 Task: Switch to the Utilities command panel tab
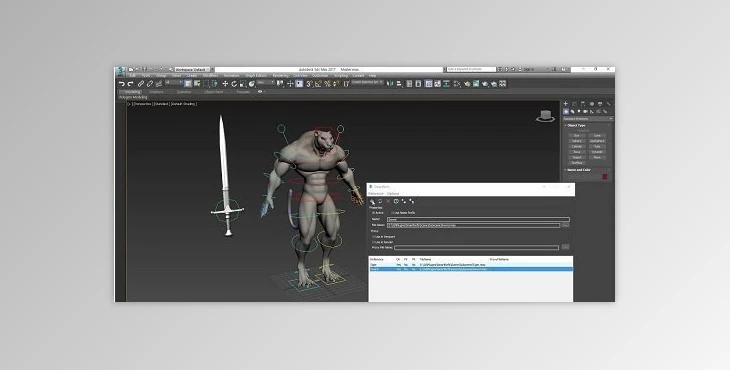tap(609, 104)
